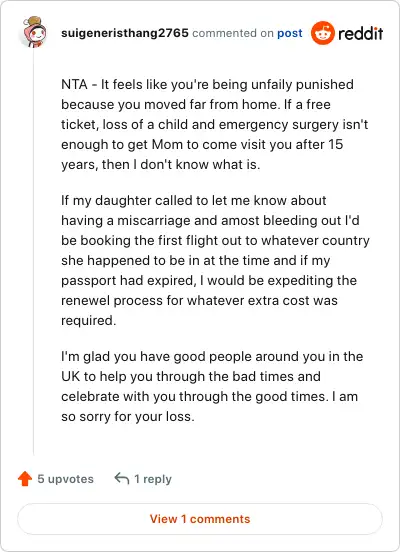The image size is (400, 552).
Task: Click the "NTA" verdict text
Action: click(74, 84)
